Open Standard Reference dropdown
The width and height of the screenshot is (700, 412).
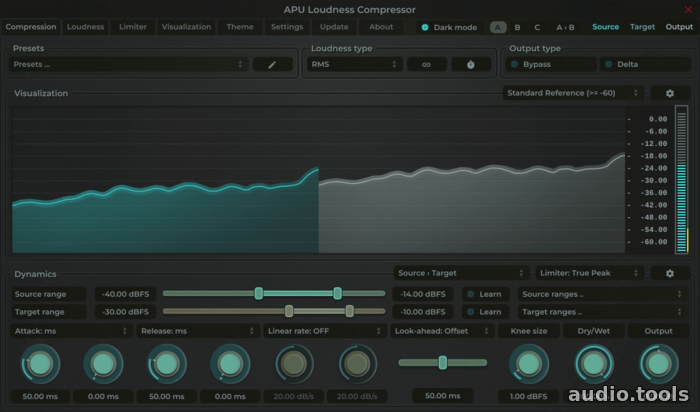[x=573, y=93]
